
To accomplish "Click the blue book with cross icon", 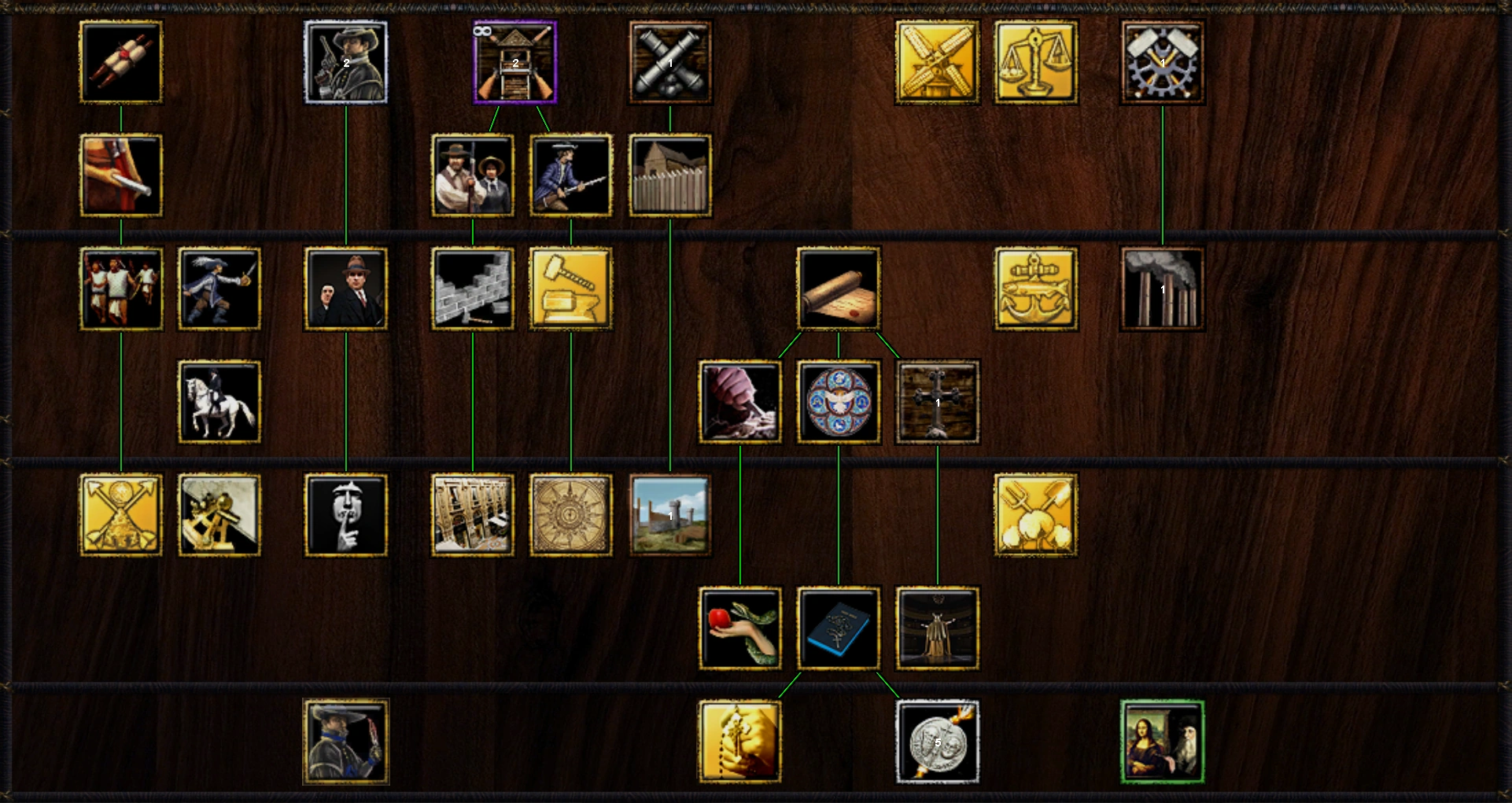I will (839, 628).
